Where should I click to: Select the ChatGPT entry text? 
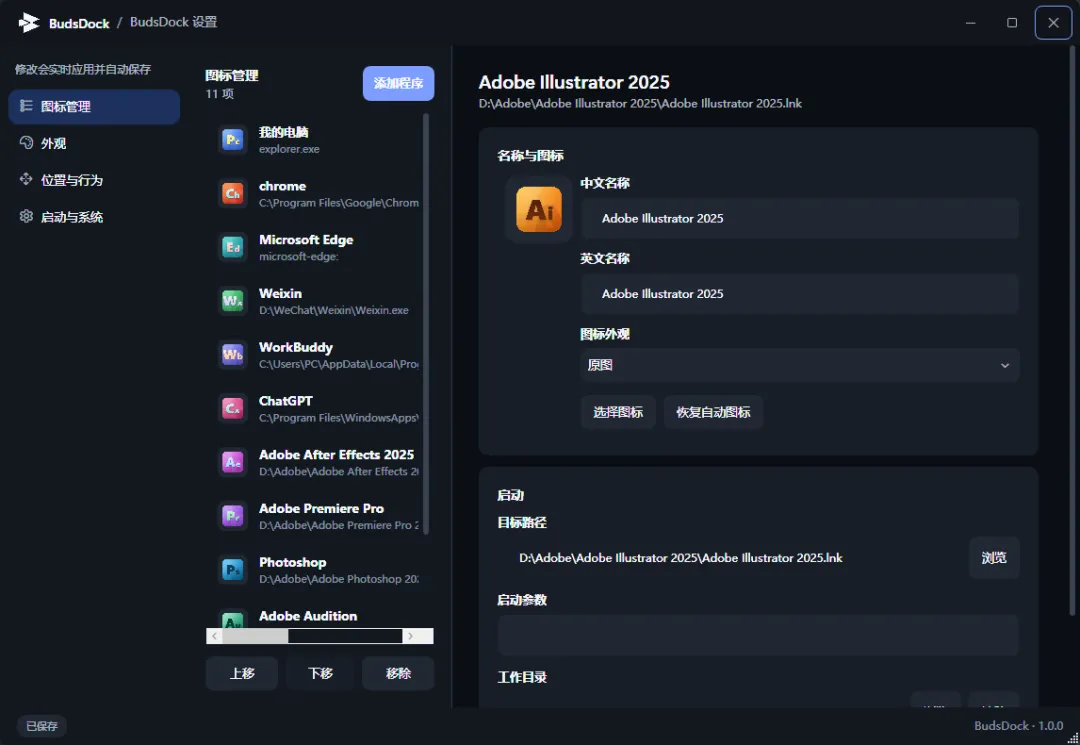click(286, 401)
